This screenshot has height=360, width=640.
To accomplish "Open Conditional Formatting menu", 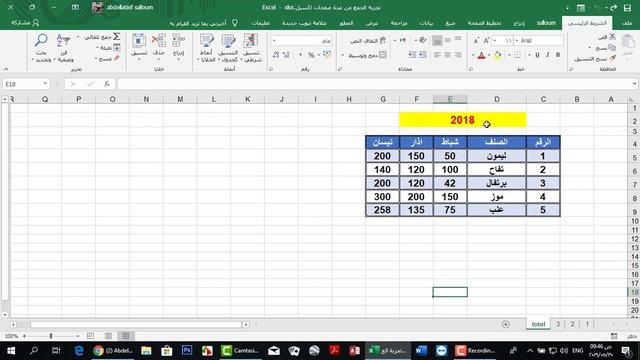I will [x=251, y=48].
